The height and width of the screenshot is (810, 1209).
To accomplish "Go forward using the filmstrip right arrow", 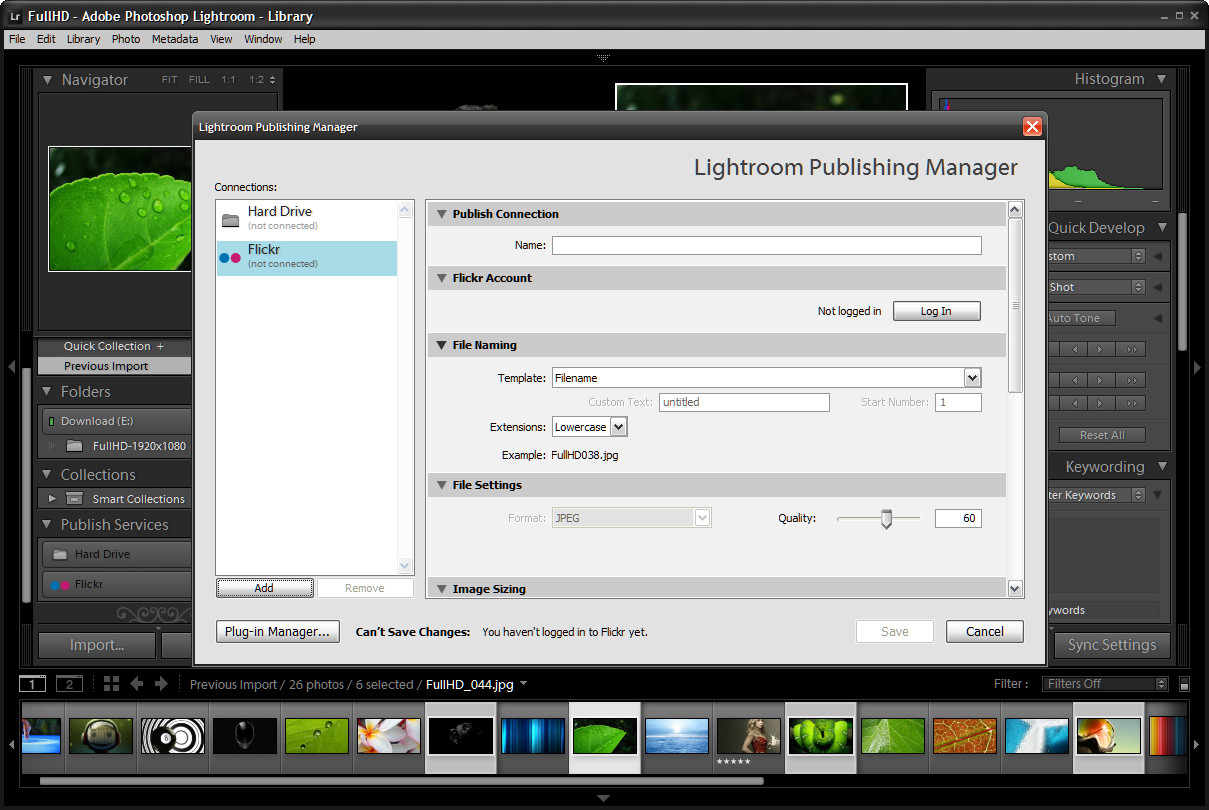I will (x=161, y=684).
